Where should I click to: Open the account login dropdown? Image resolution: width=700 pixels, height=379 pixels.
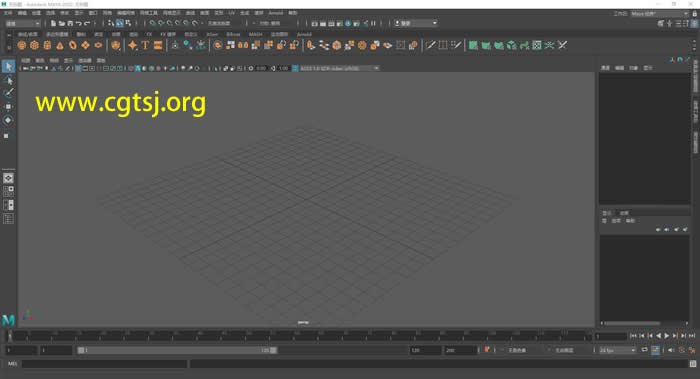(416, 23)
